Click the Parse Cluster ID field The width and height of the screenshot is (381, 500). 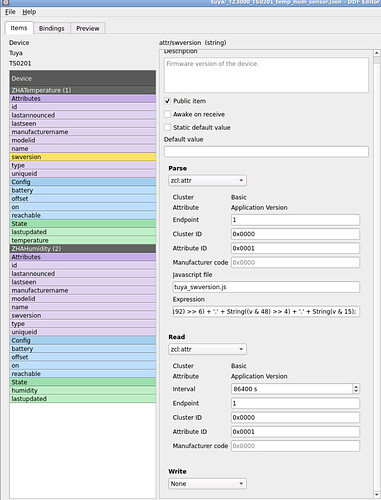pos(295,234)
